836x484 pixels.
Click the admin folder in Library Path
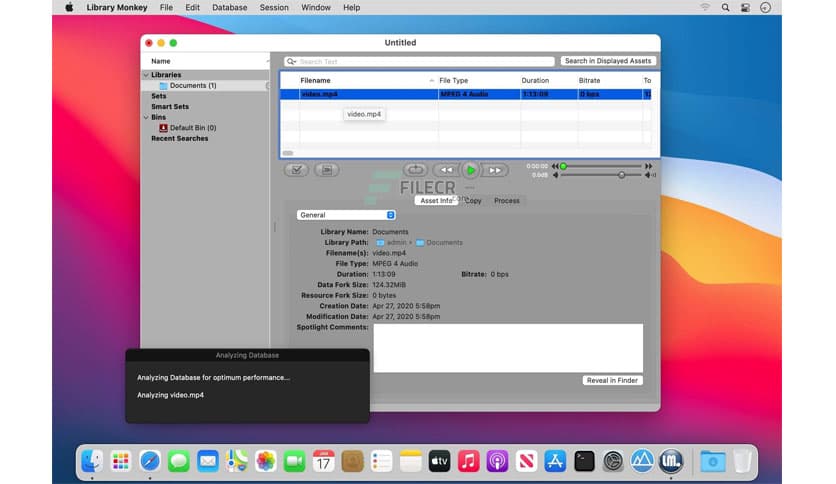point(391,243)
